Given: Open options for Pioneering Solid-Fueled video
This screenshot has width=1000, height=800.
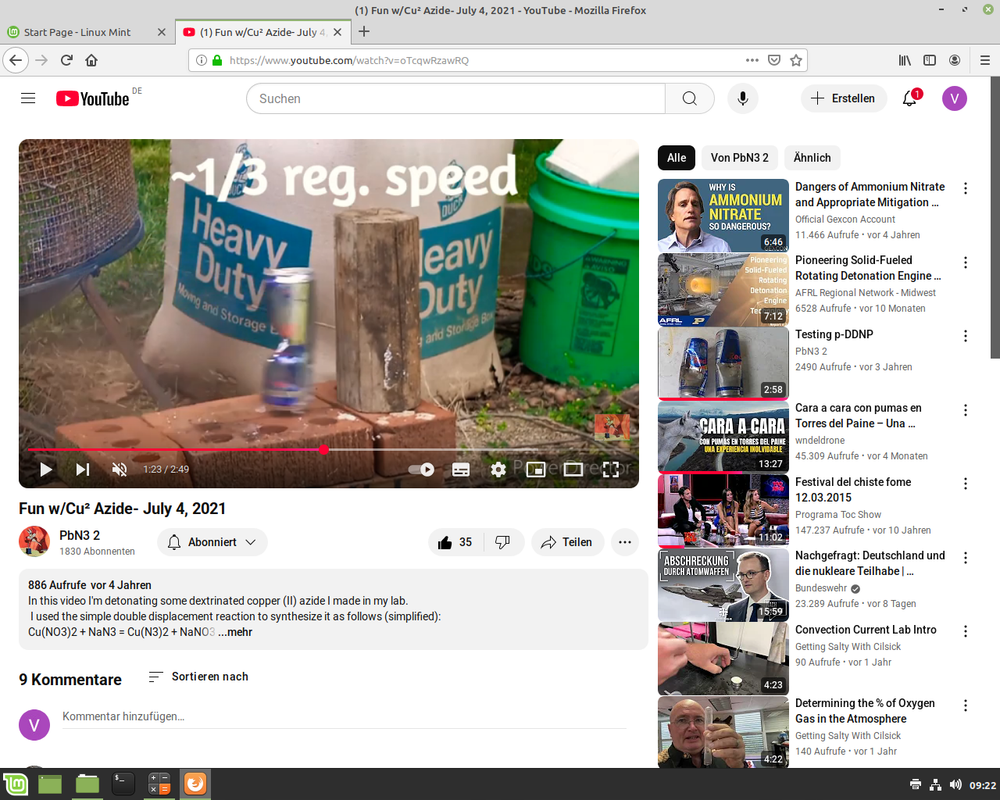Looking at the screenshot, I should coord(965,262).
